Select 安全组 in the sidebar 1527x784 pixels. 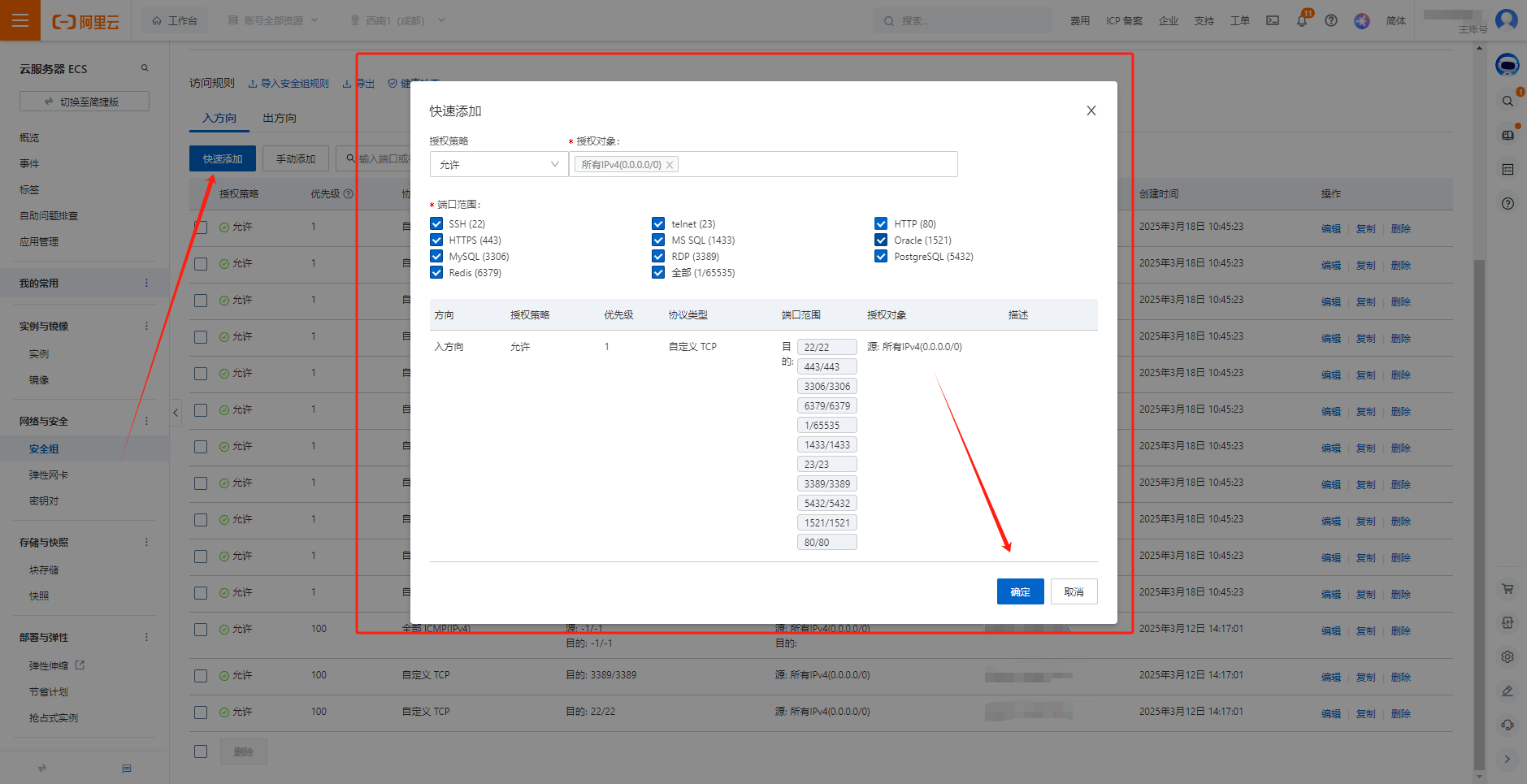click(x=44, y=448)
